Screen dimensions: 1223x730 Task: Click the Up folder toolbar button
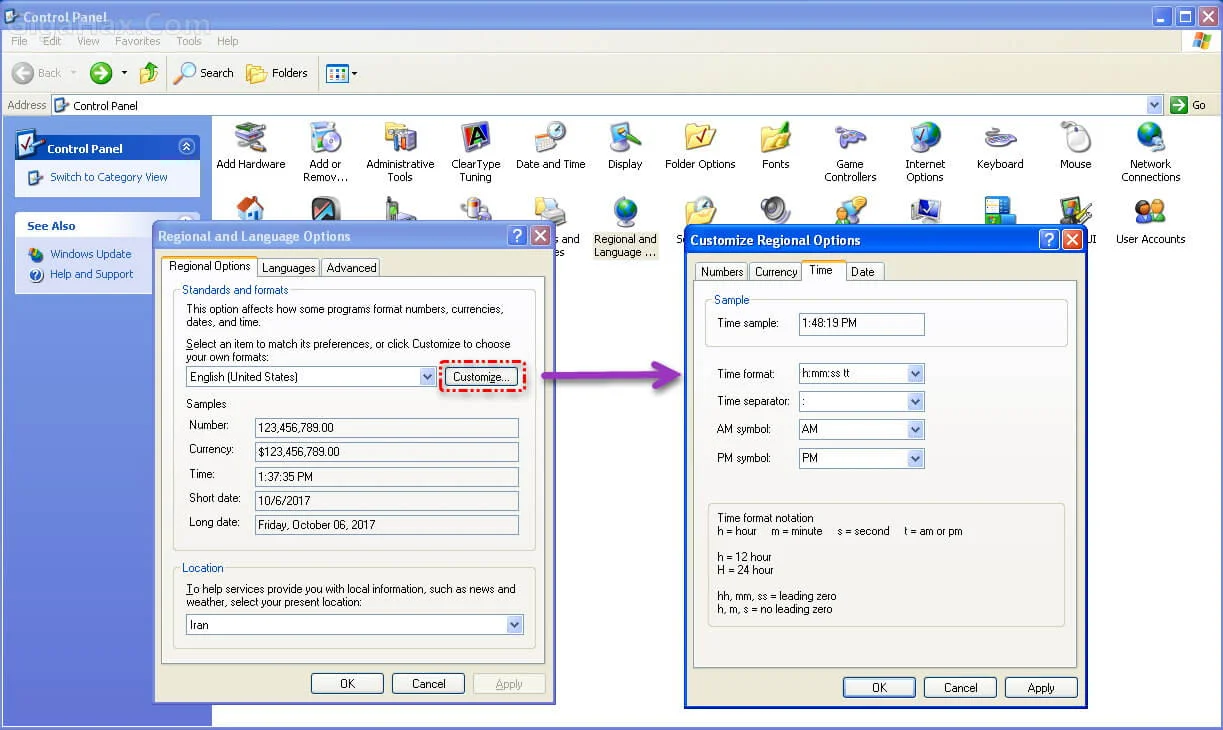(x=149, y=73)
